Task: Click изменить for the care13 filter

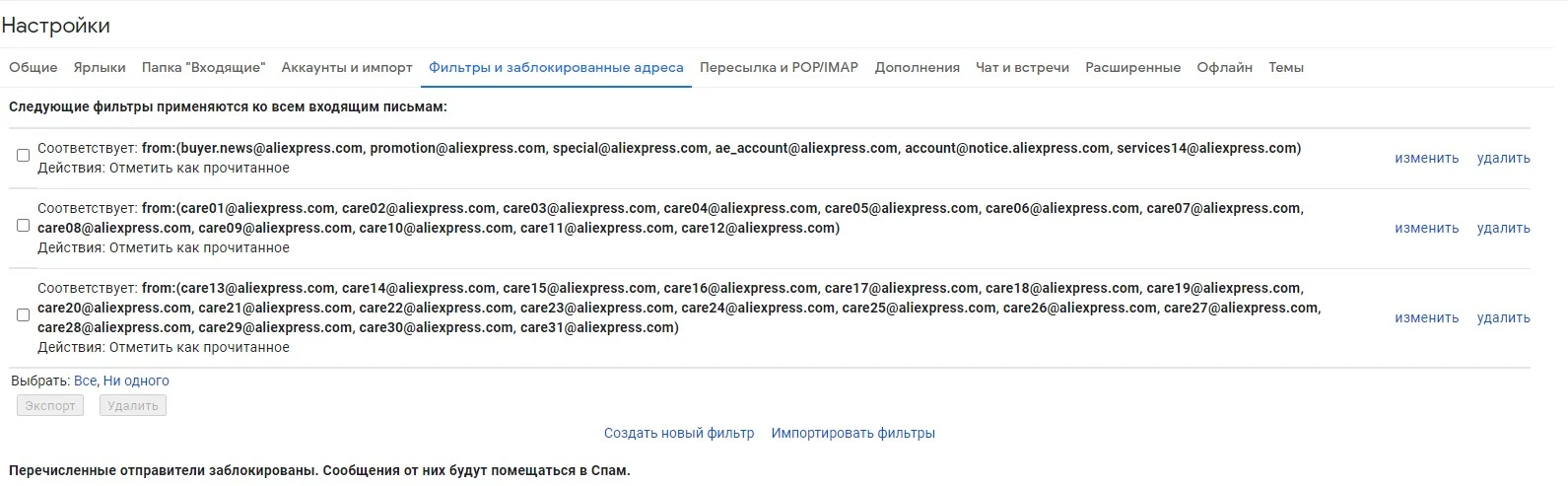Action: (x=1426, y=317)
